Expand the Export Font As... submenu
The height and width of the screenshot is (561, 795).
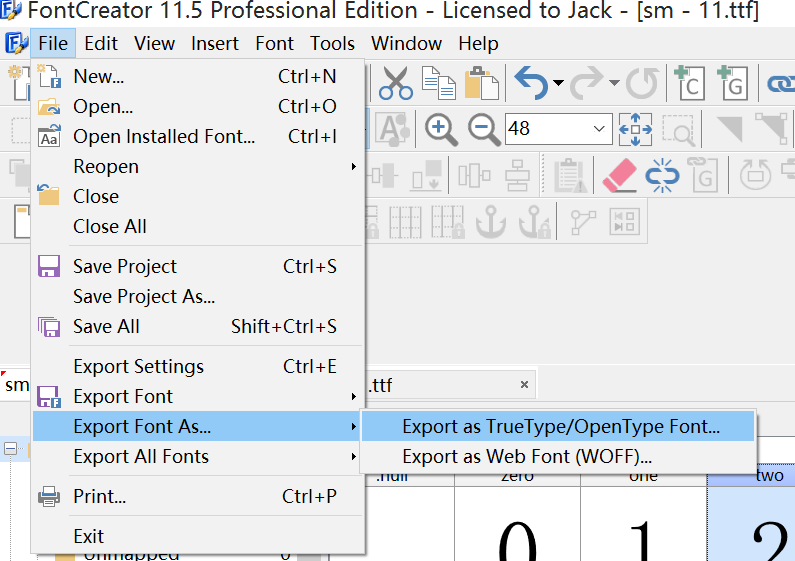(198, 426)
